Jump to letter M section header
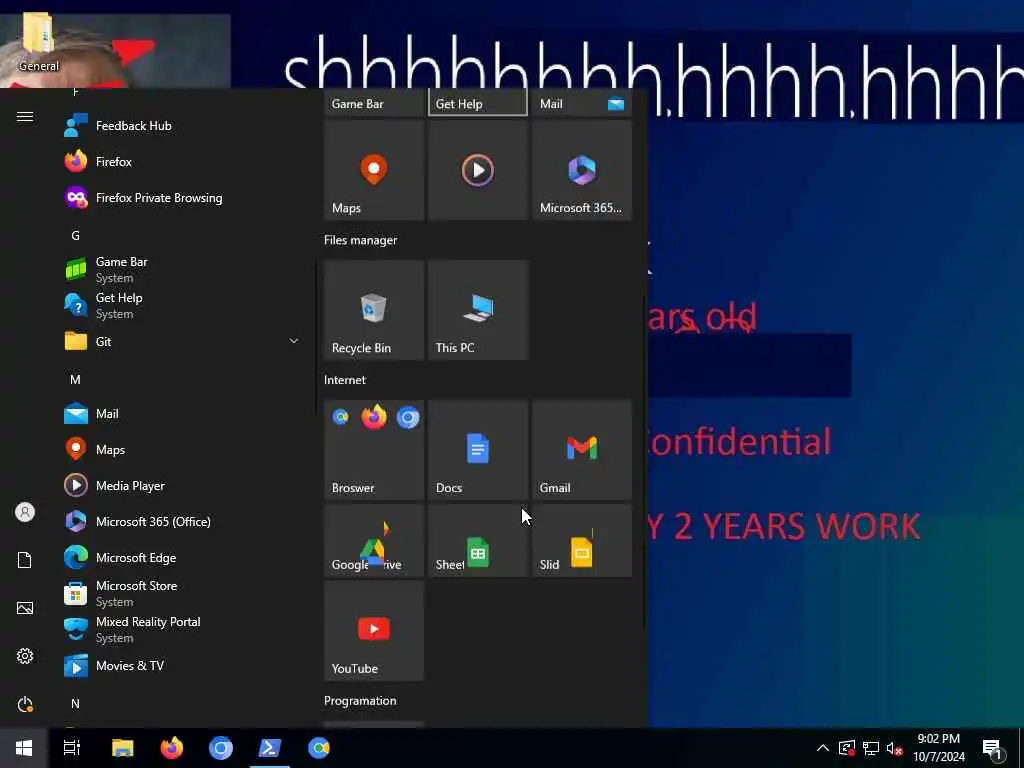Viewport: 1024px width, 768px height. (75, 379)
